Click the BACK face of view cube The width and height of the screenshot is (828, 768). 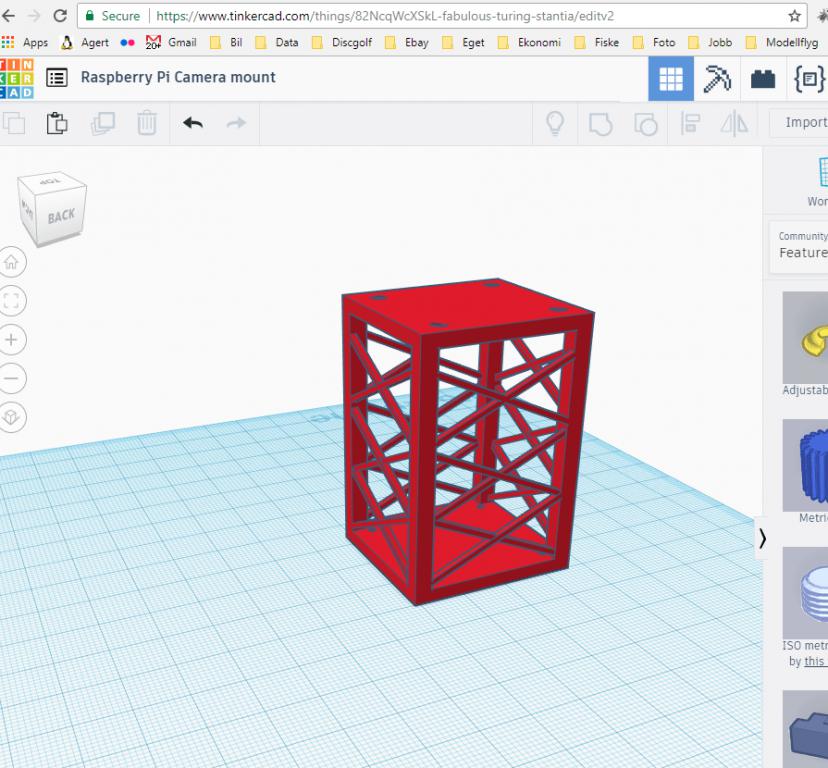(x=61, y=216)
